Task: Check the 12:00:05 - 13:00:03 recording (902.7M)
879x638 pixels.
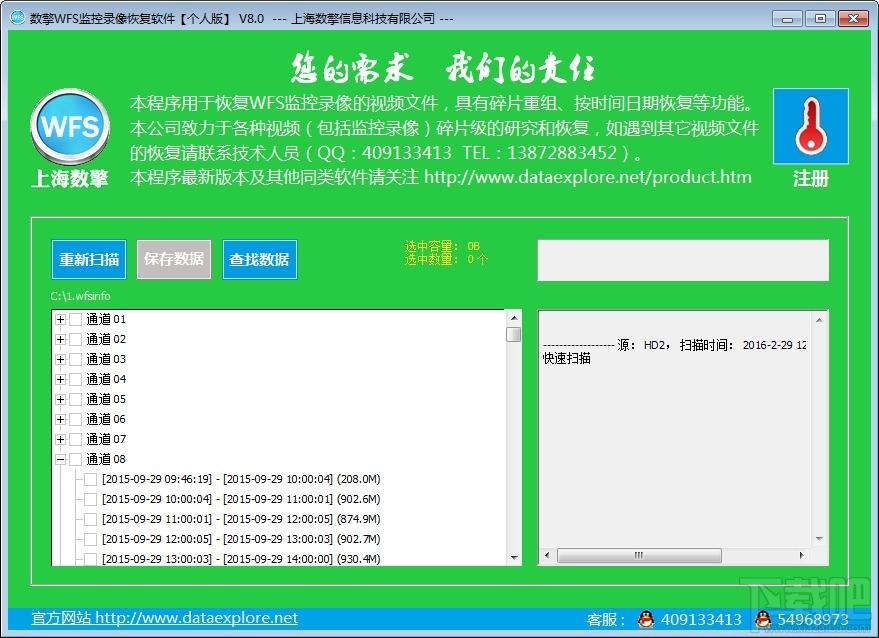Action: (90, 539)
